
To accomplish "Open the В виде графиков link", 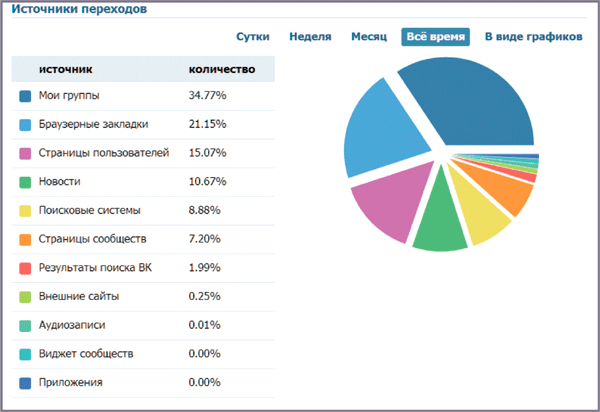I will (533, 37).
